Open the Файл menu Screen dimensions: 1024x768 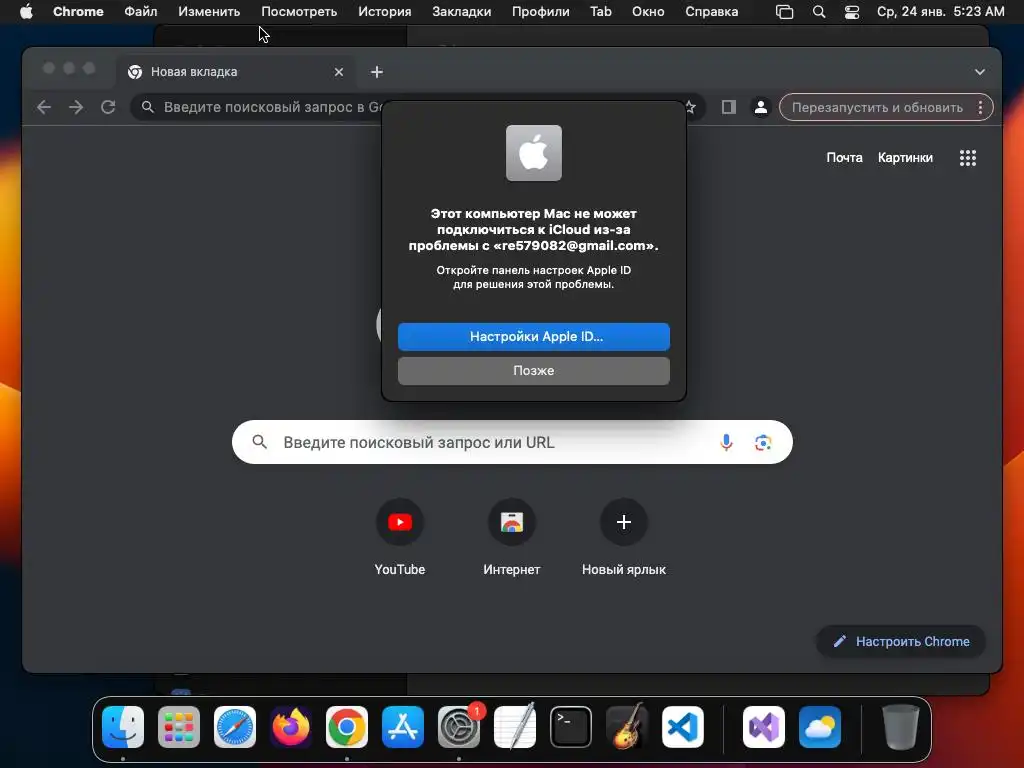click(x=140, y=12)
